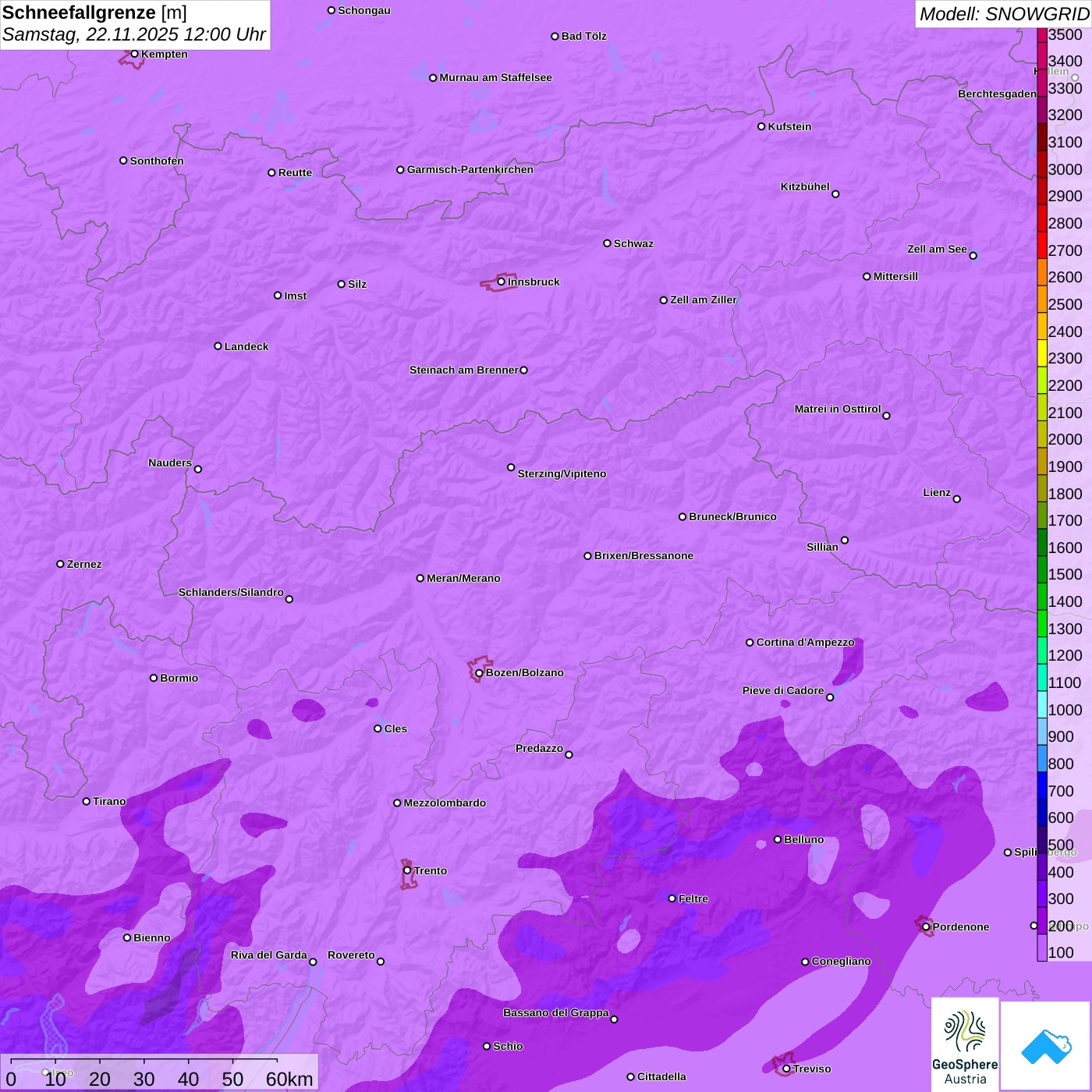Click the date "Samstag, 22.11.2025 12:00 Uhr"
This screenshot has height=1092, width=1092.
point(134,34)
